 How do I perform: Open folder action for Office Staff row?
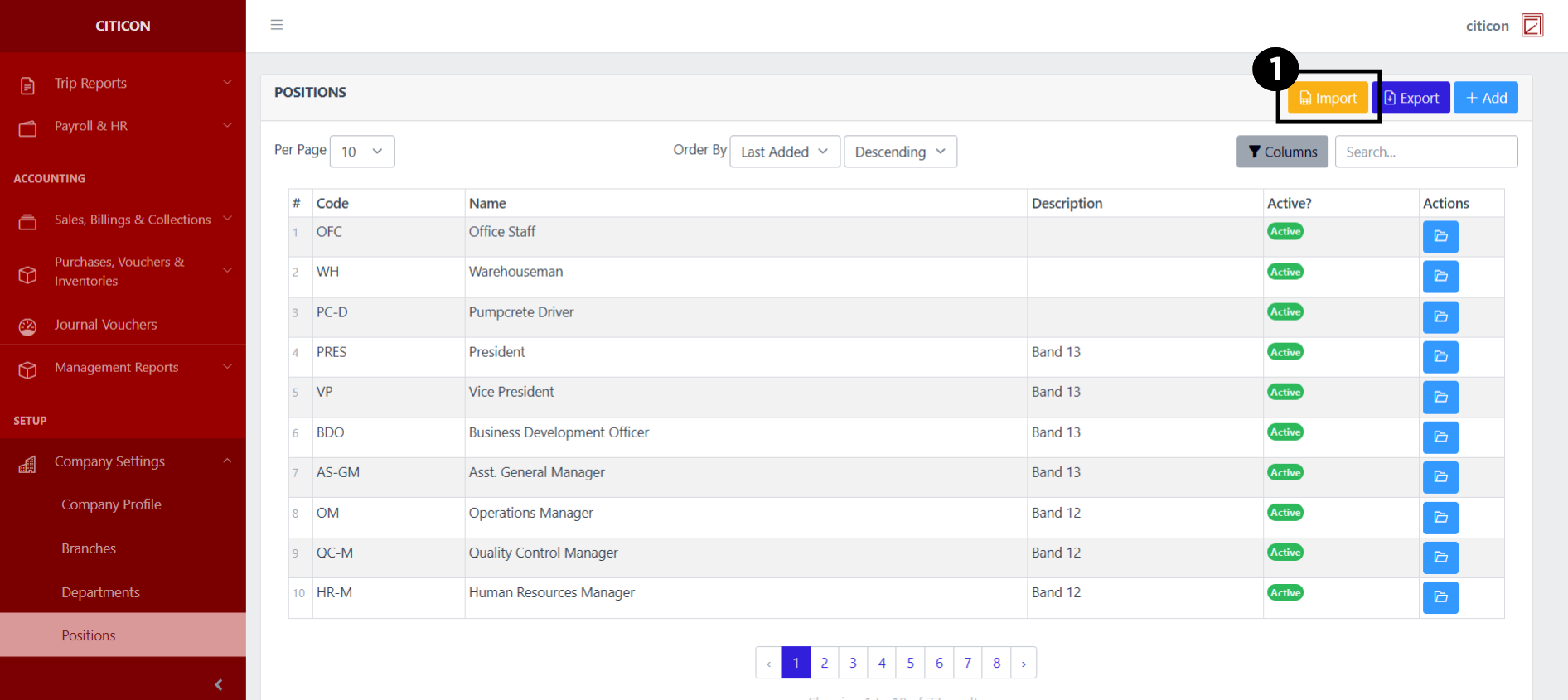coord(1440,237)
